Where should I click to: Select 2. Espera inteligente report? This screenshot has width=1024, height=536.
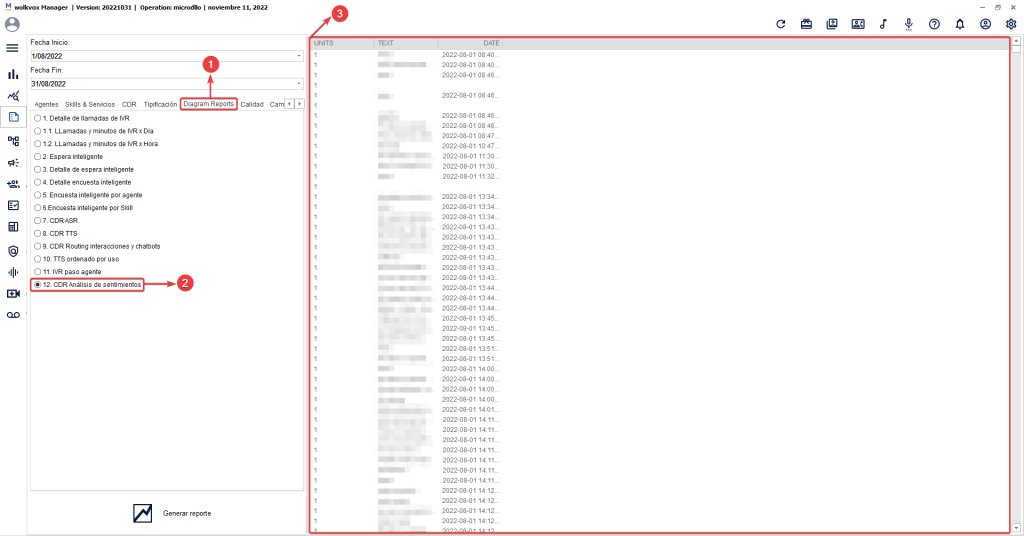click(x=69, y=157)
